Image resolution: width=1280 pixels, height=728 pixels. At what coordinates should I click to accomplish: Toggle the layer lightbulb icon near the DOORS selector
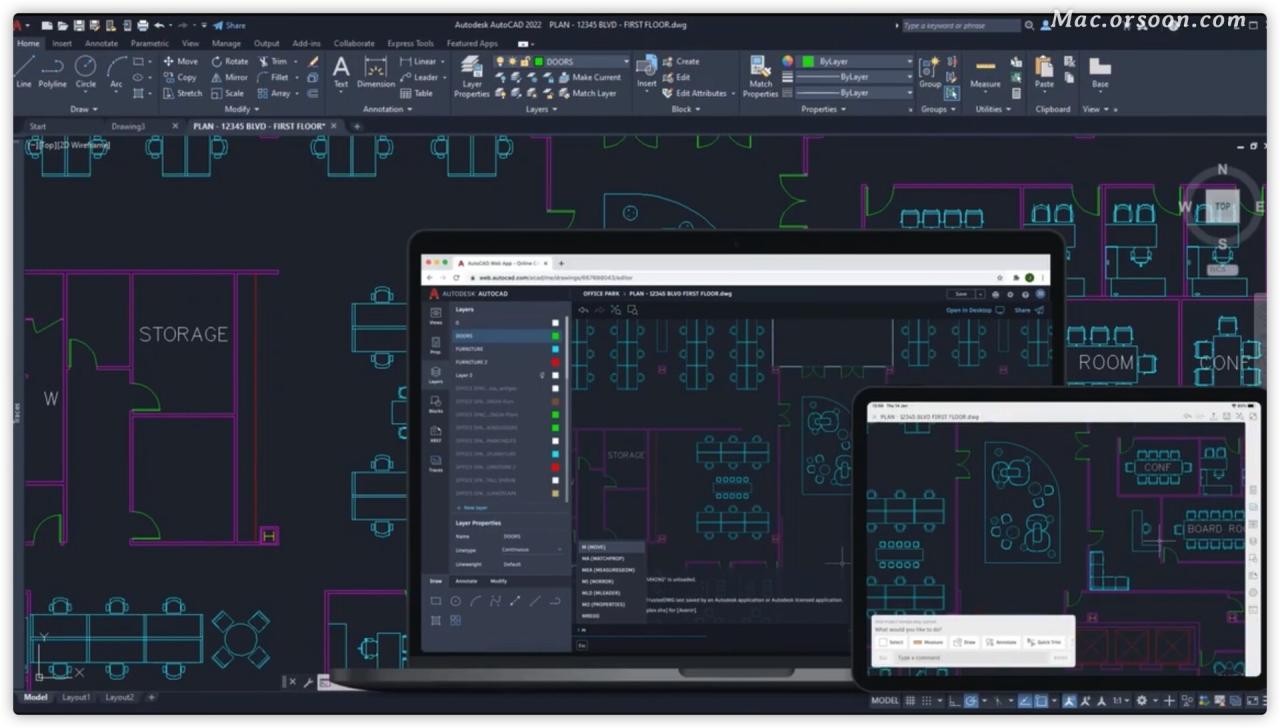(499, 60)
